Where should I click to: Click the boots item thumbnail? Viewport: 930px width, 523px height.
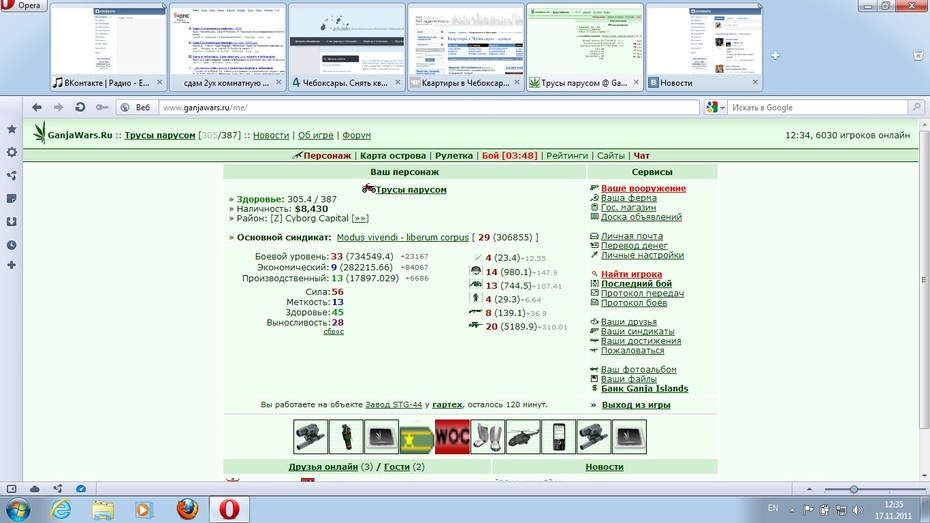coord(488,437)
